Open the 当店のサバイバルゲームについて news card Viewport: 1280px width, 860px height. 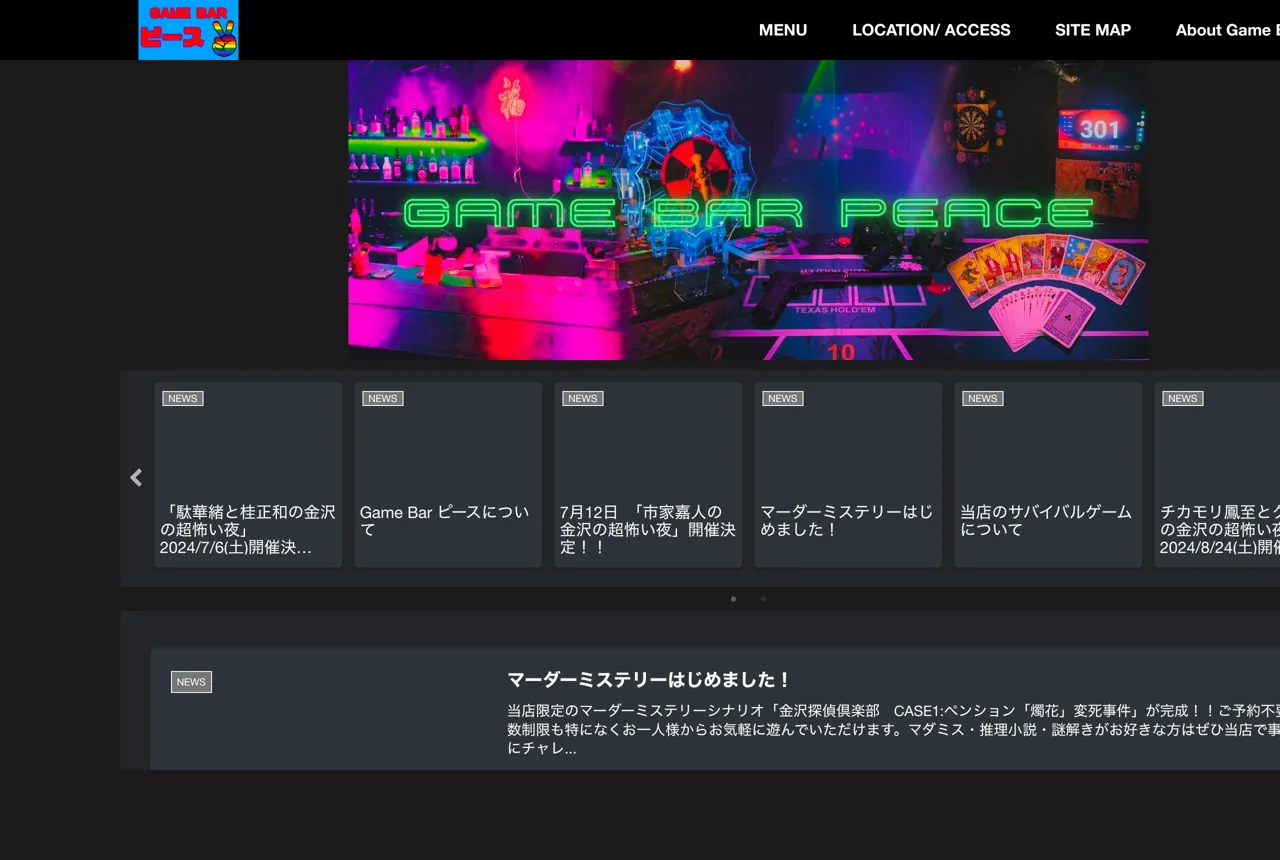pyautogui.click(x=1048, y=475)
